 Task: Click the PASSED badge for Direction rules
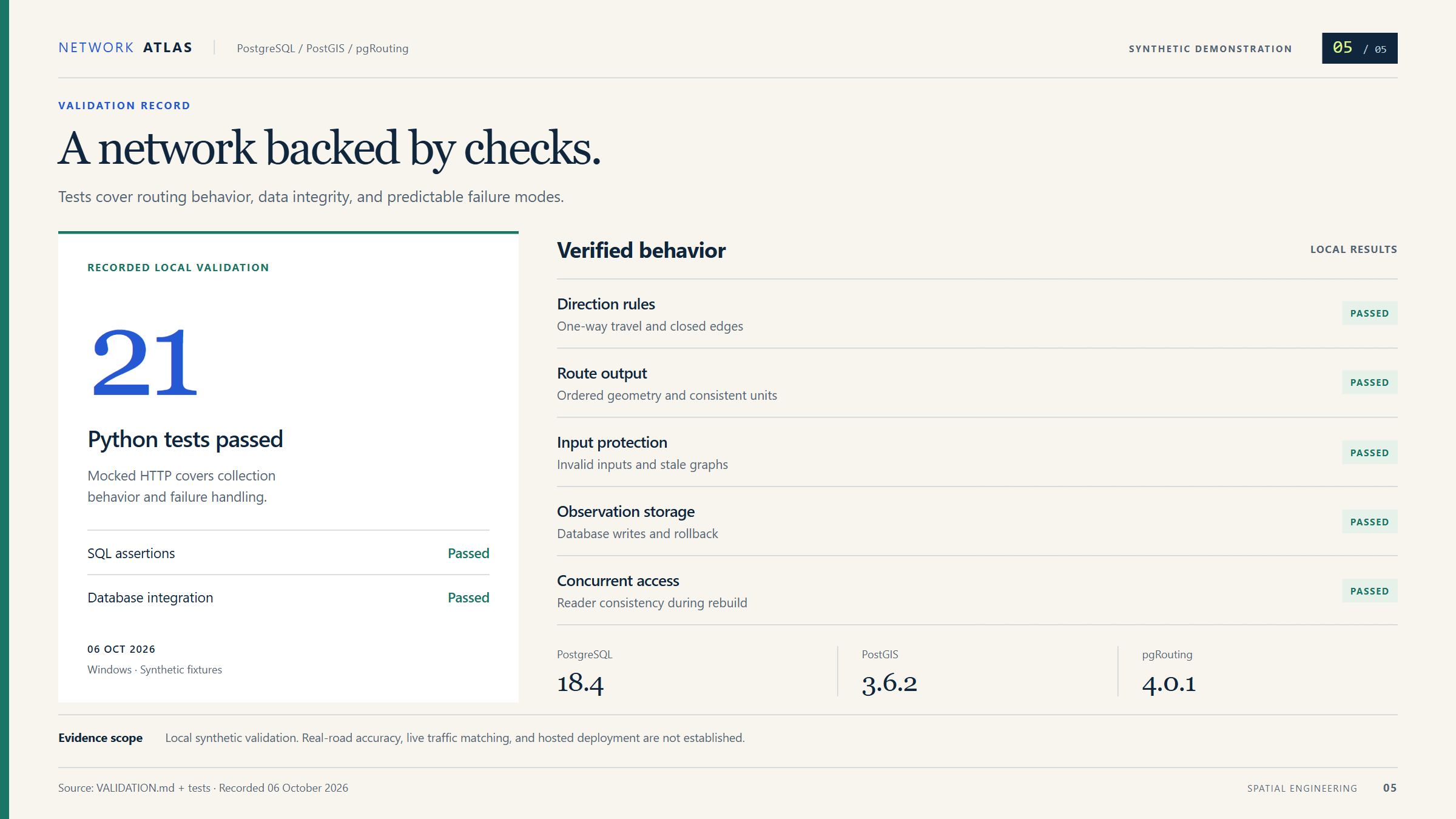coord(1369,313)
